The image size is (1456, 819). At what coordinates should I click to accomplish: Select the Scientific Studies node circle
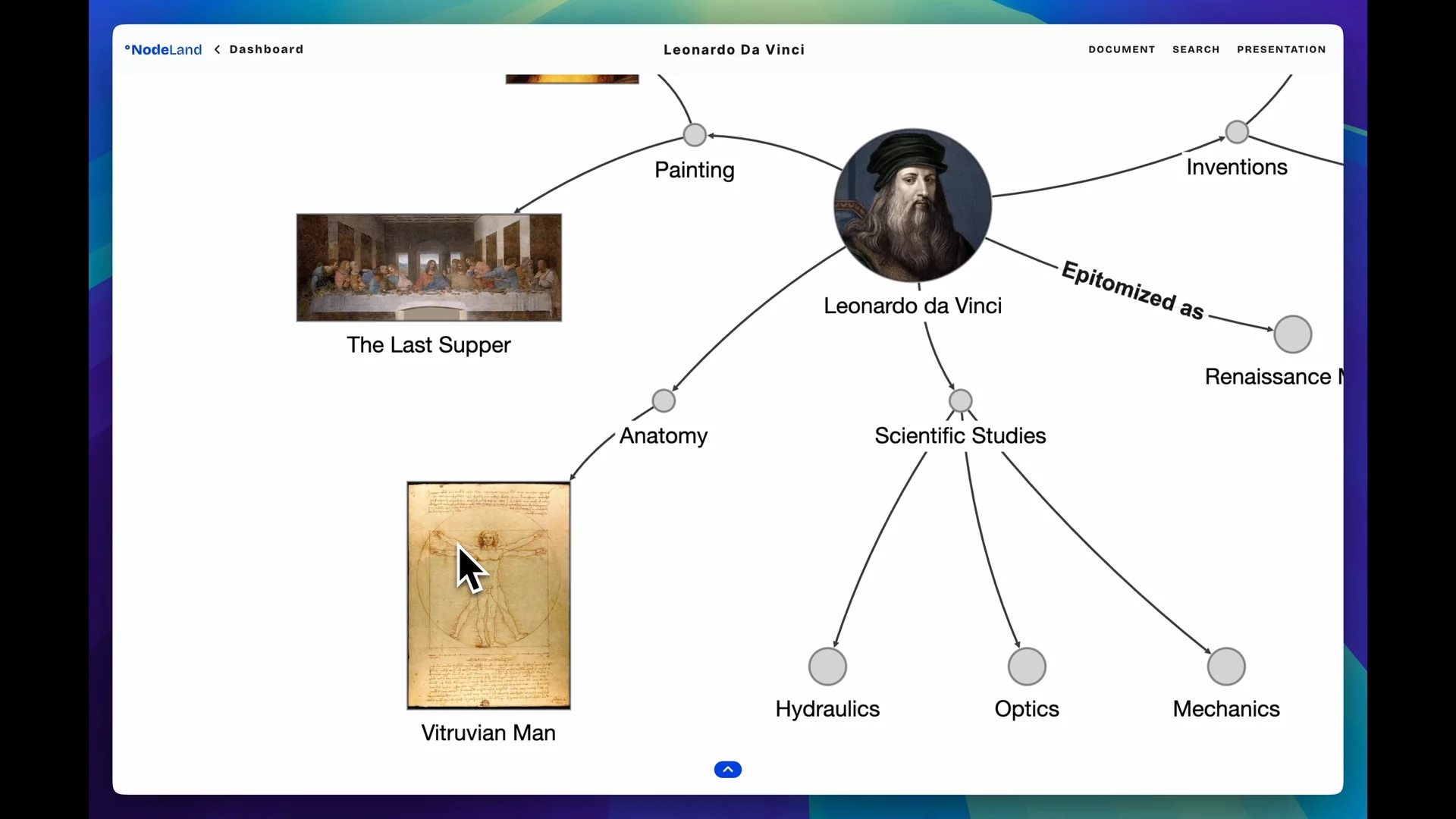(961, 400)
